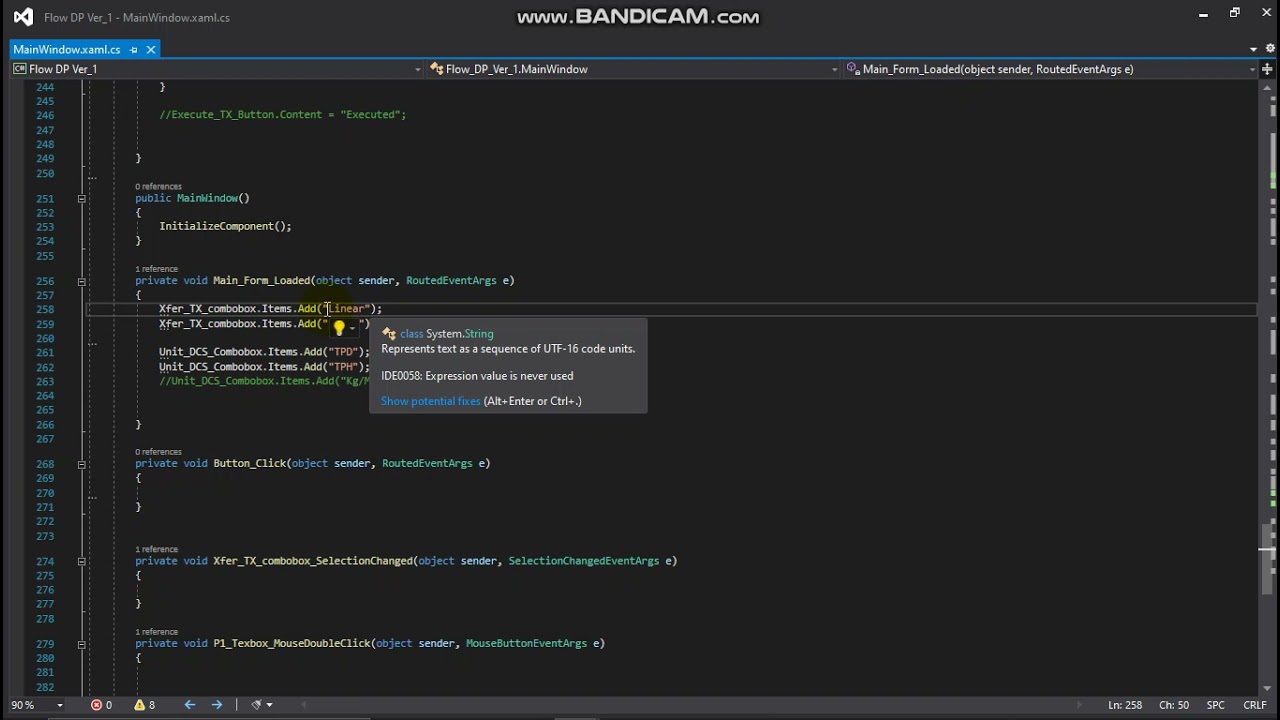
Task: Collapse the Button_Click method
Action: coord(82,464)
